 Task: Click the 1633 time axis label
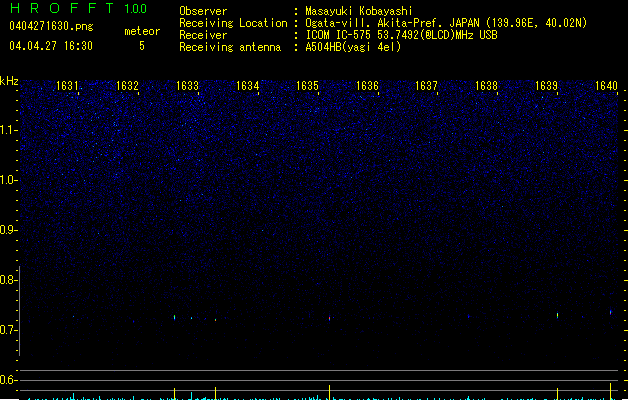187,86
